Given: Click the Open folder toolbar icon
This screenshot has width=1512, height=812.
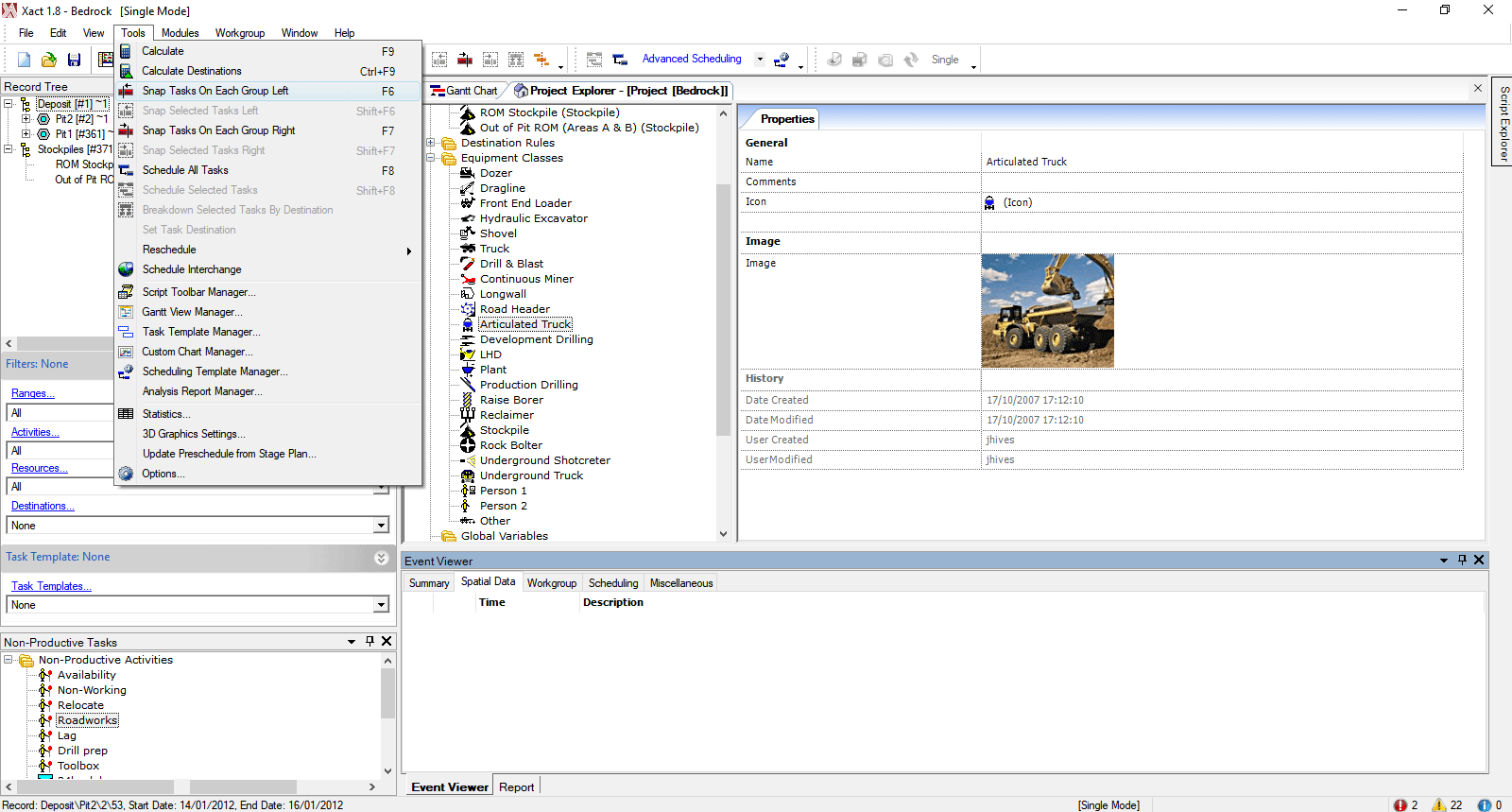Looking at the screenshot, I should pyautogui.click(x=49, y=60).
